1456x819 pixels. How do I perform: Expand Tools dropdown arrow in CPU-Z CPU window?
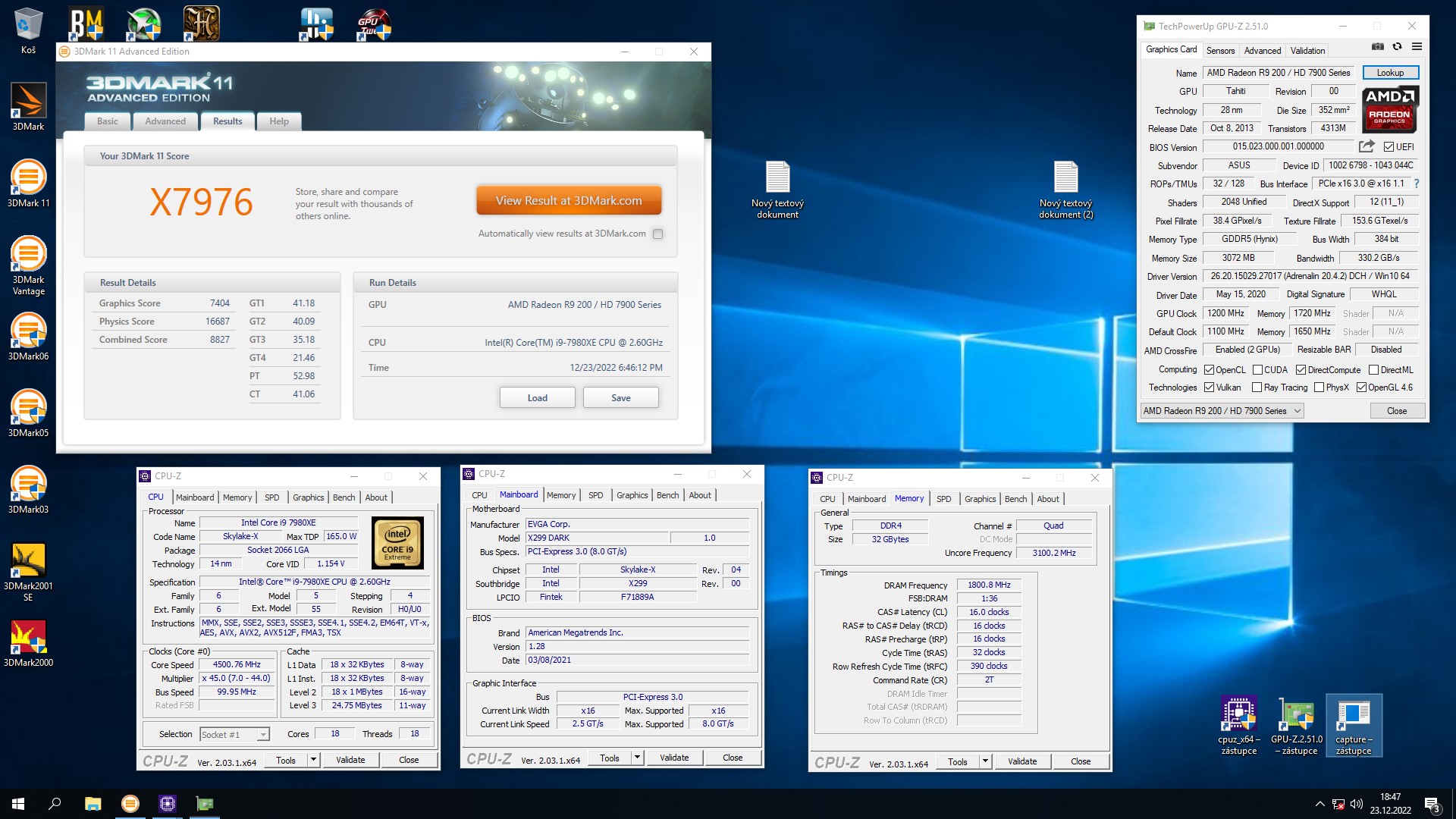[x=313, y=760]
